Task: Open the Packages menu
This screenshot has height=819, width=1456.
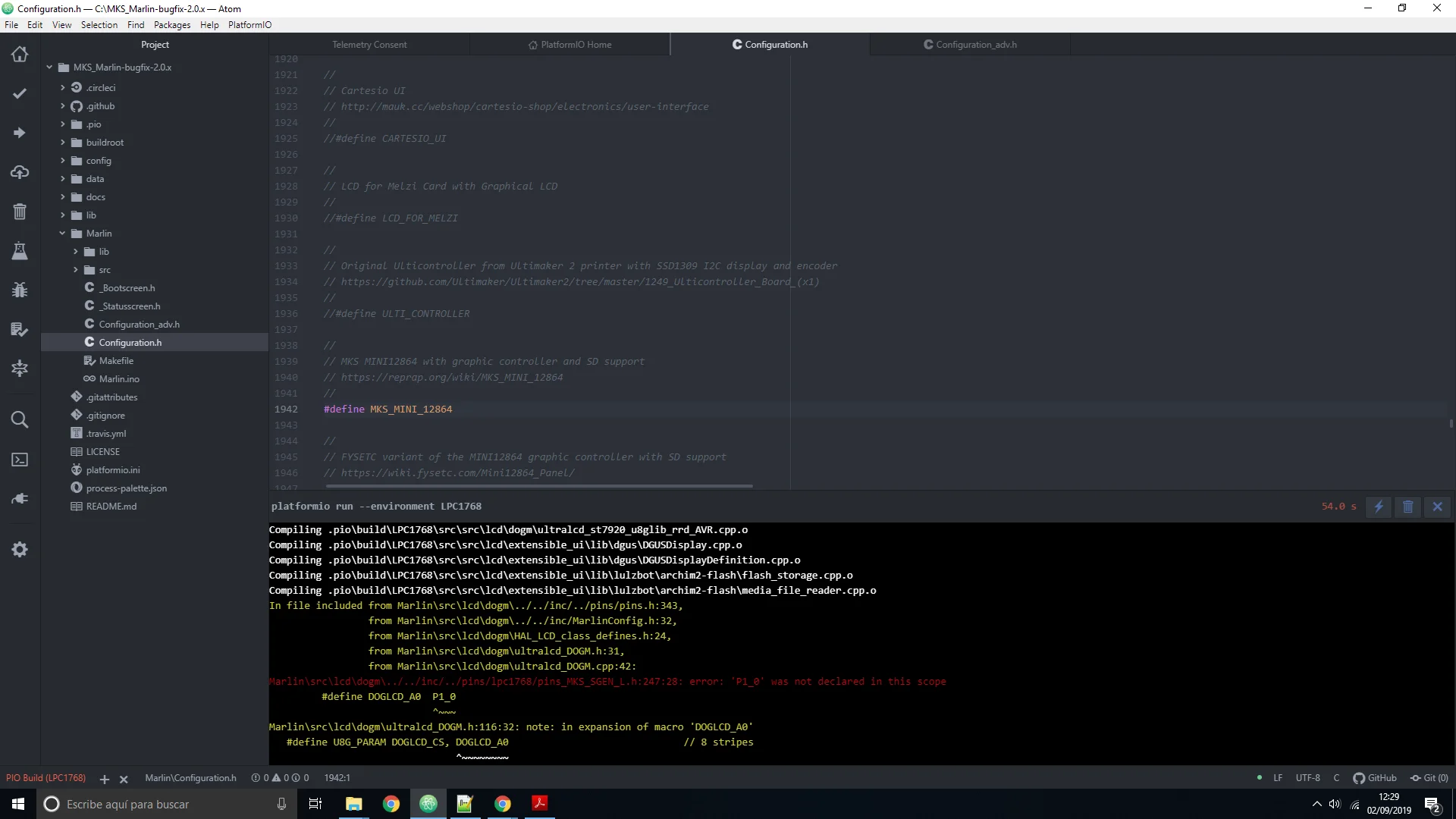Action: click(x=172, y=25)
